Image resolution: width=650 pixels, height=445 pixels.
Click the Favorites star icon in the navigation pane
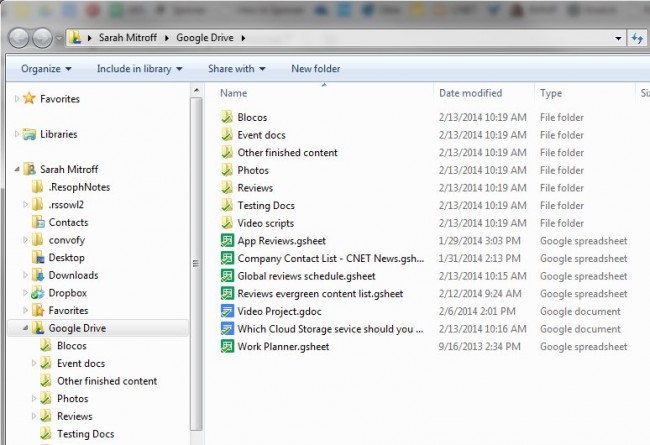coord(29,98)
